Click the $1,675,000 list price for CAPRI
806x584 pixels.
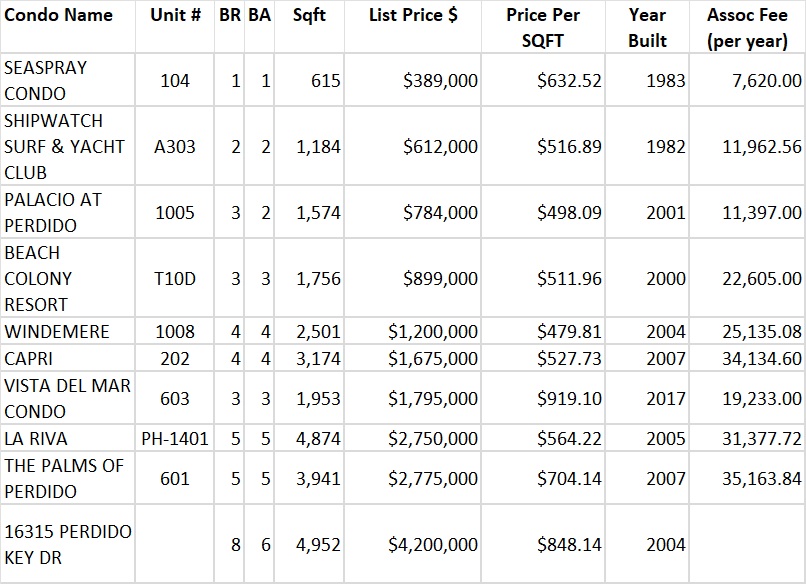tap(433, 358)
